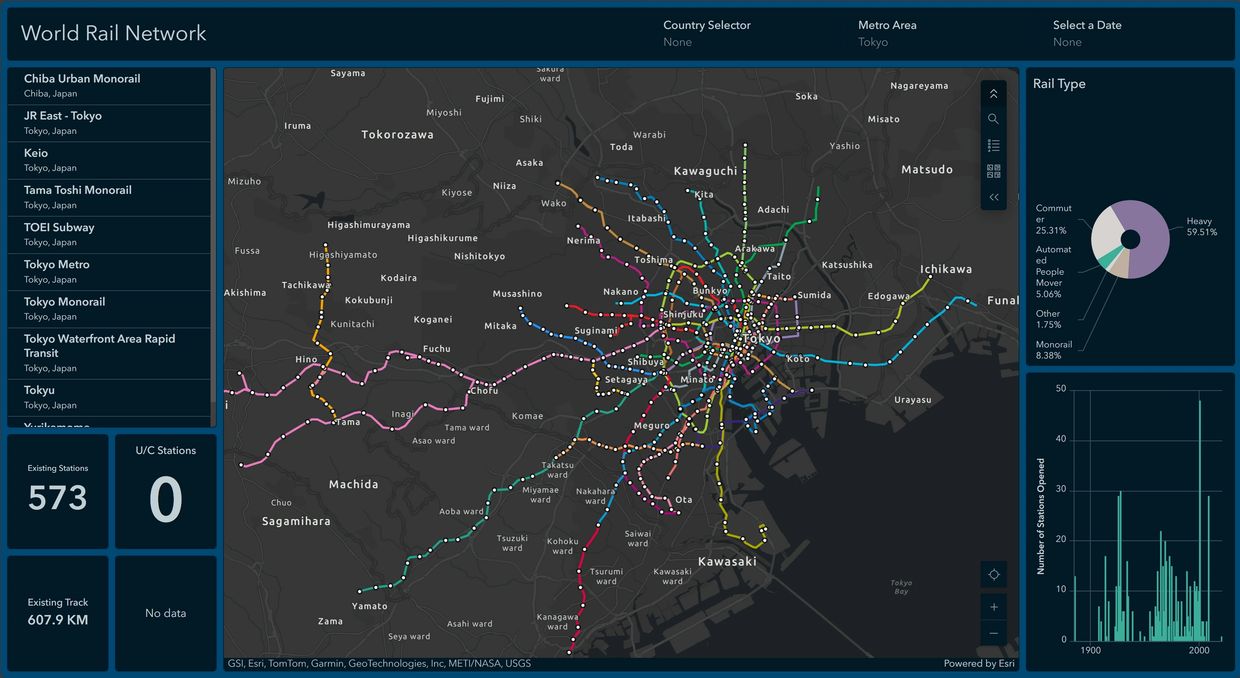Click the Commuter slice of the pie chart
Image resolution: width=1240 pixels, height=678 pixels.
(x=1108, y=230)
